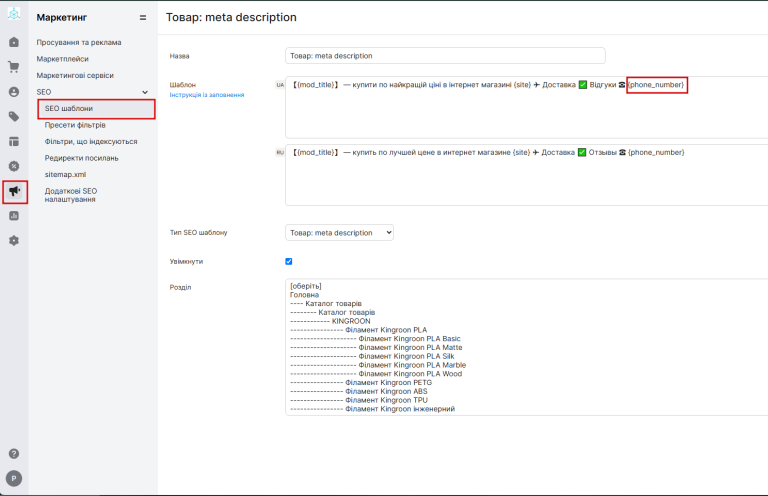Click the profile avatar with letter P
The height and width of the screenshot is (496, 768).
[14, 478]
